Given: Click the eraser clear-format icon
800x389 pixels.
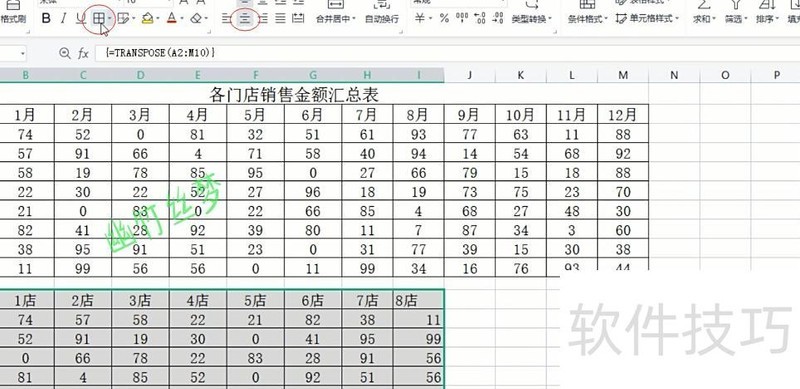Looking at the screenshot, I should [x=196, y=19].
